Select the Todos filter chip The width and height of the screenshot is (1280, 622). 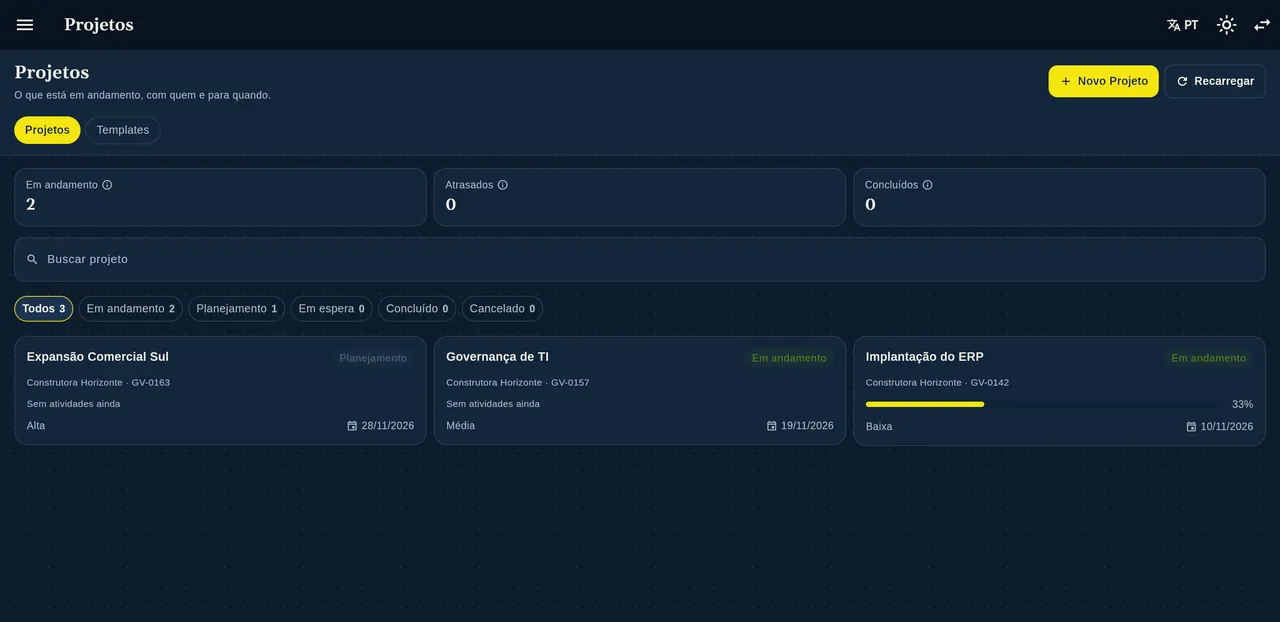click(x=44, y=309)
